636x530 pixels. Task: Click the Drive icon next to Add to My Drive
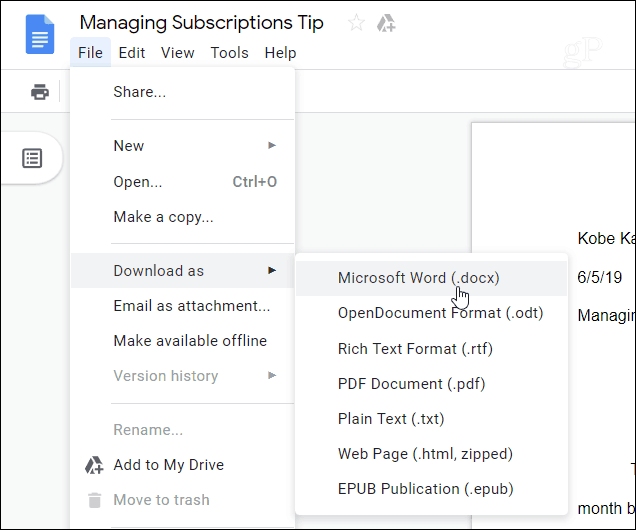[94, 465]
